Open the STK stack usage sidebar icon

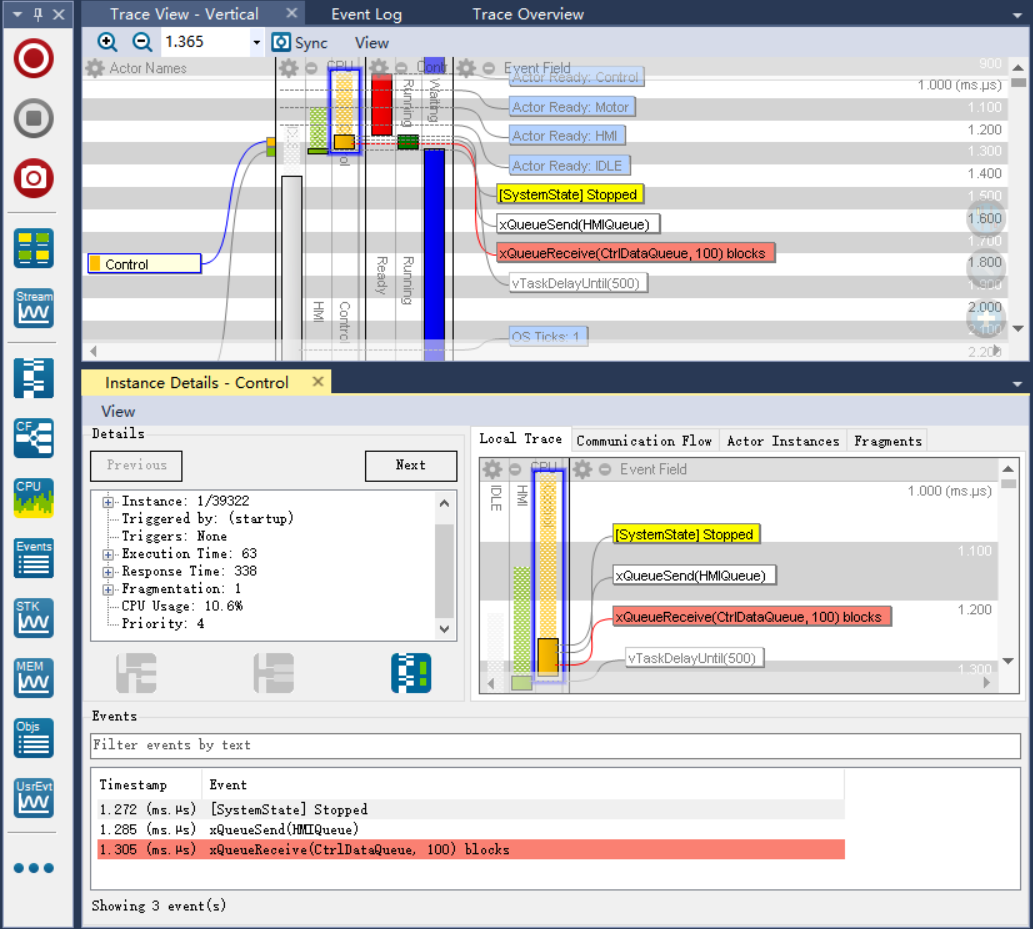(x=34, y=618)
